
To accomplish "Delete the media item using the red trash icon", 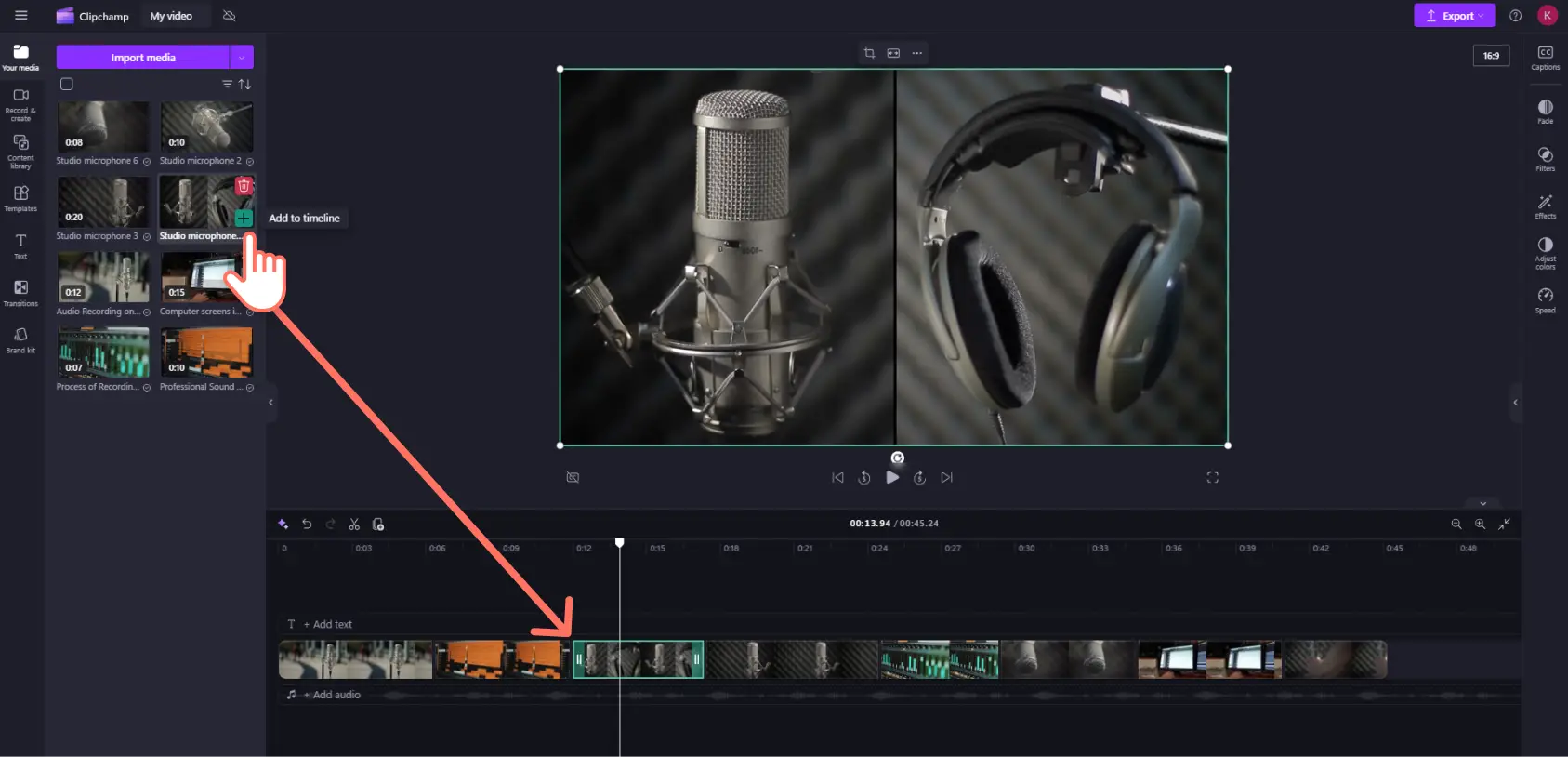I will coord(244,186).
